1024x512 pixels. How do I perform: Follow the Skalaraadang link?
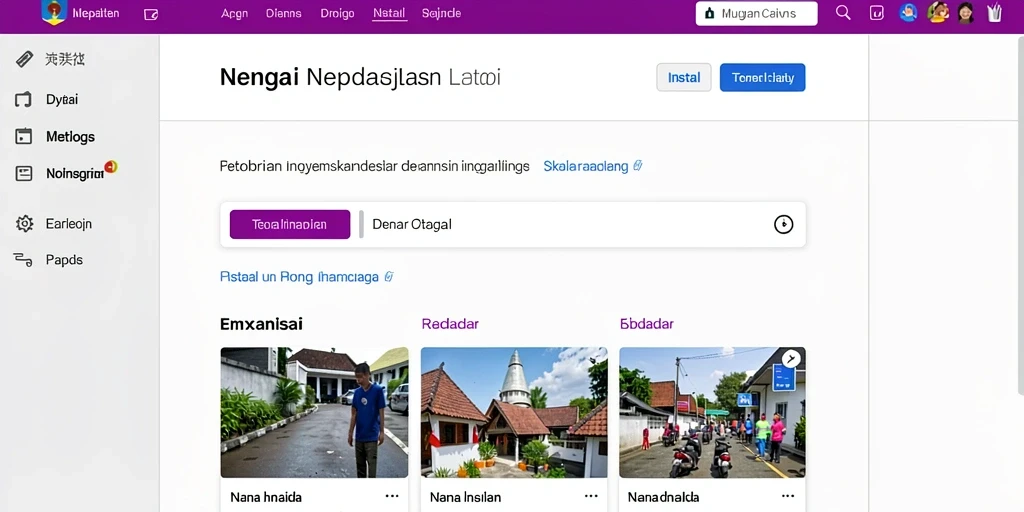point(586,167)
